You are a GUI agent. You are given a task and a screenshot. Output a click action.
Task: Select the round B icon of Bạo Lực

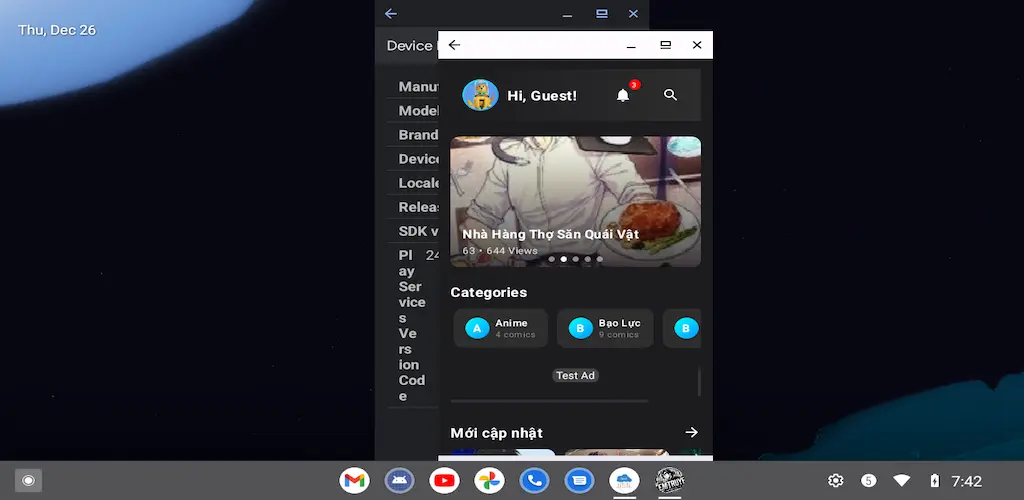(x=581, y=328)
